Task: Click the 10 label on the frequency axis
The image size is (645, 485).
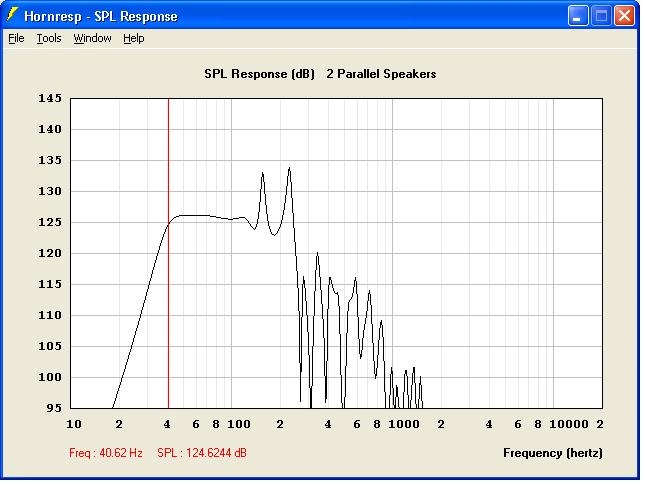Action: (x=74, y=424)
